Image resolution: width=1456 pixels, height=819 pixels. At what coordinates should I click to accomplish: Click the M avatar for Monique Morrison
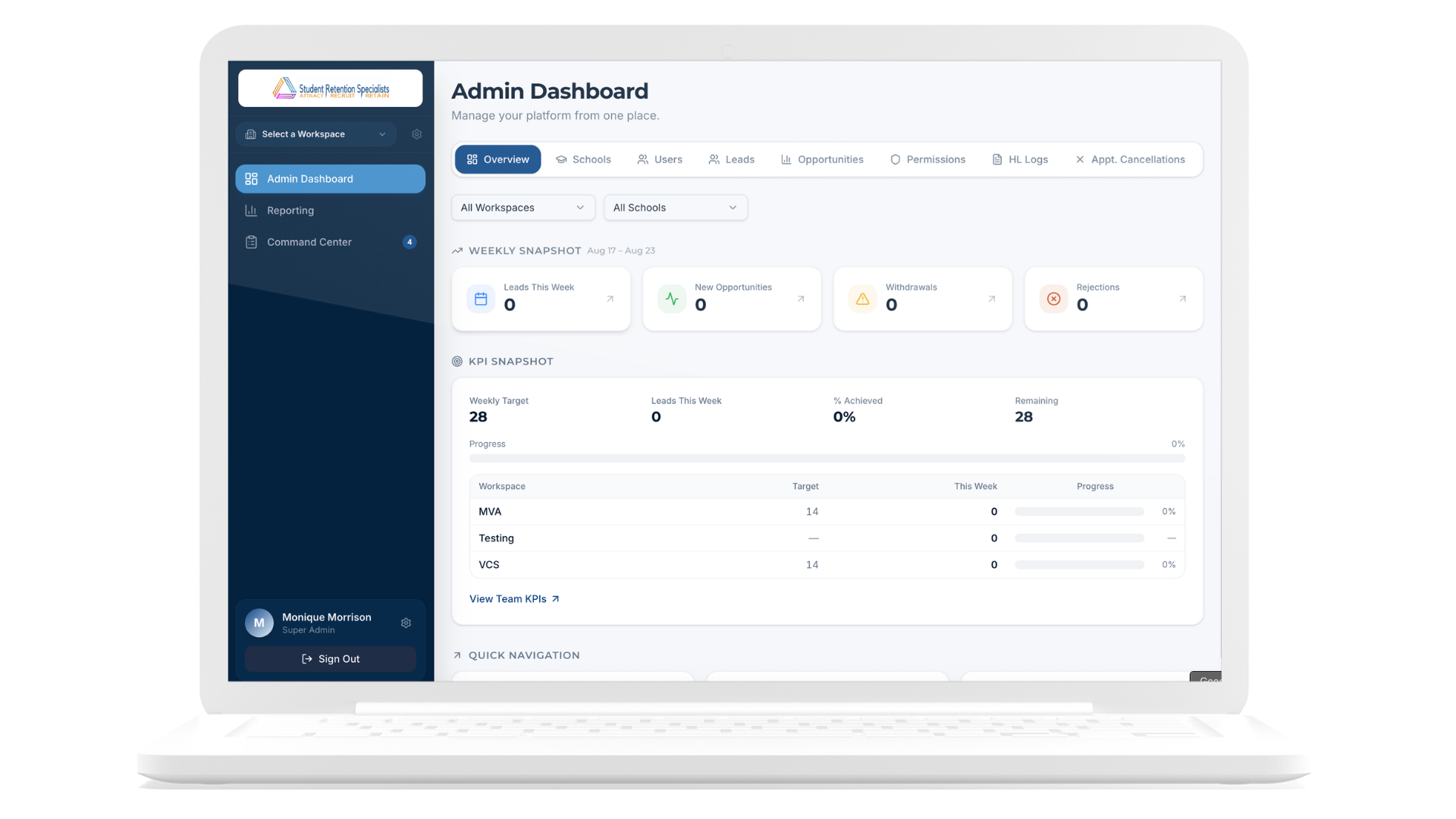[259, 623]
